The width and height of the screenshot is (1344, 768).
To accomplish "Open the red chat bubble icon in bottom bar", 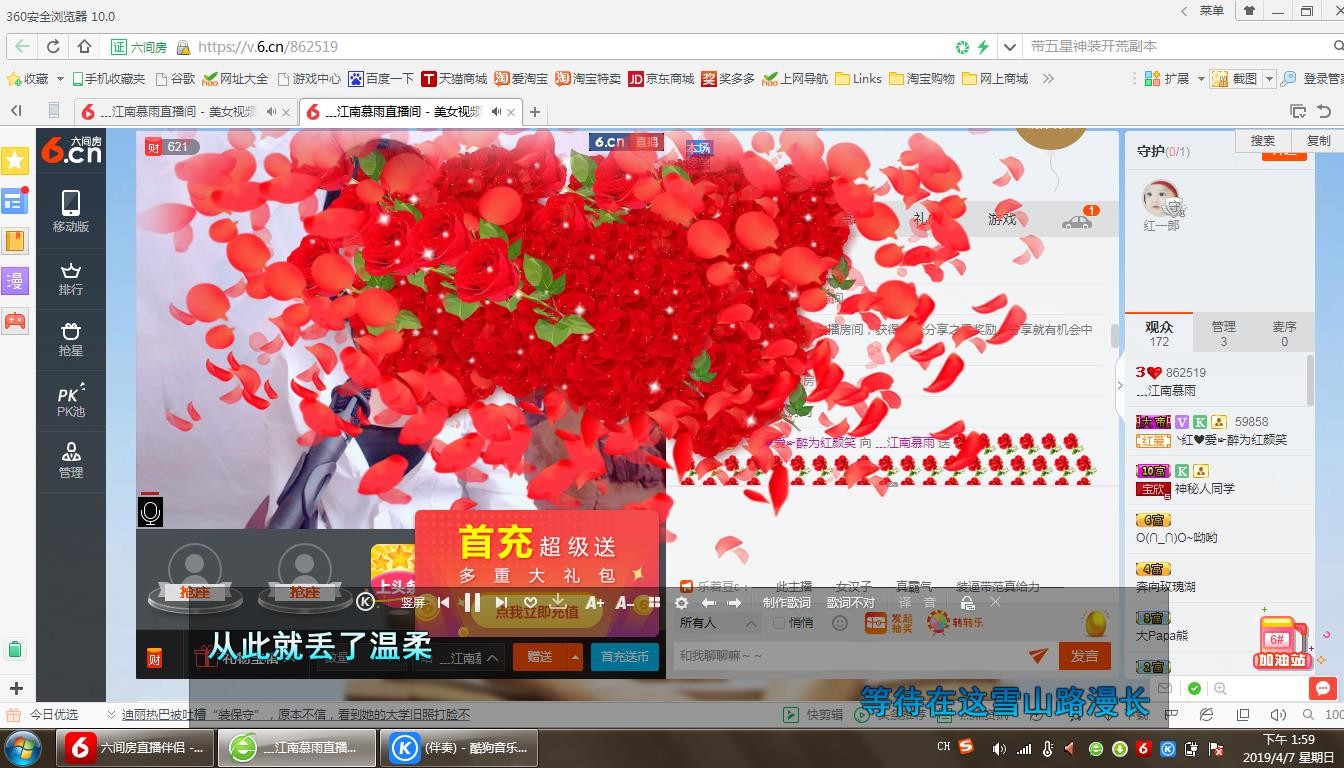I will pyautogui.click(x=1323, y=688).
